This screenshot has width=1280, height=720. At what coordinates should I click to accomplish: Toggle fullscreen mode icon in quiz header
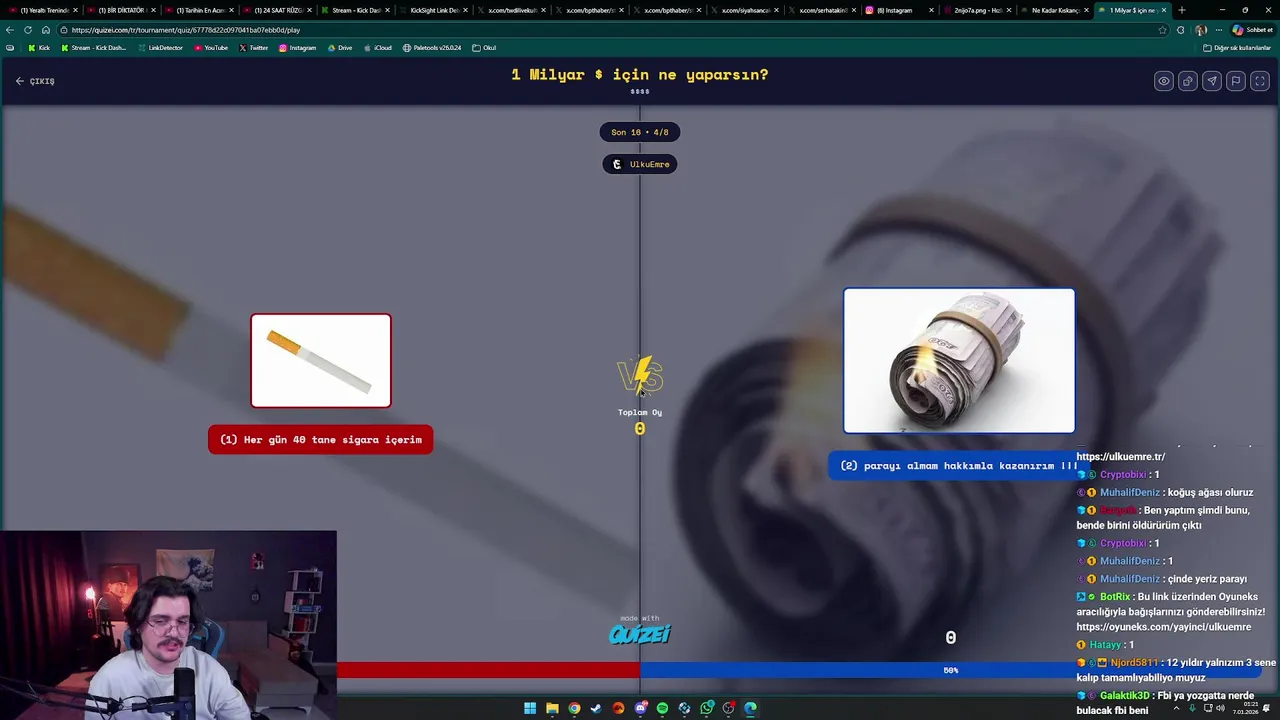pos(1260,81)
